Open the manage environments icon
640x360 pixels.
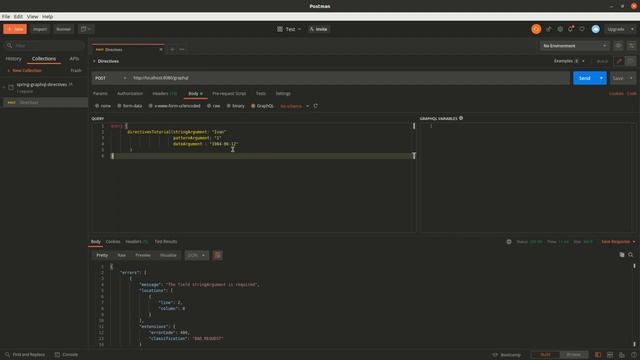(631, 46)
